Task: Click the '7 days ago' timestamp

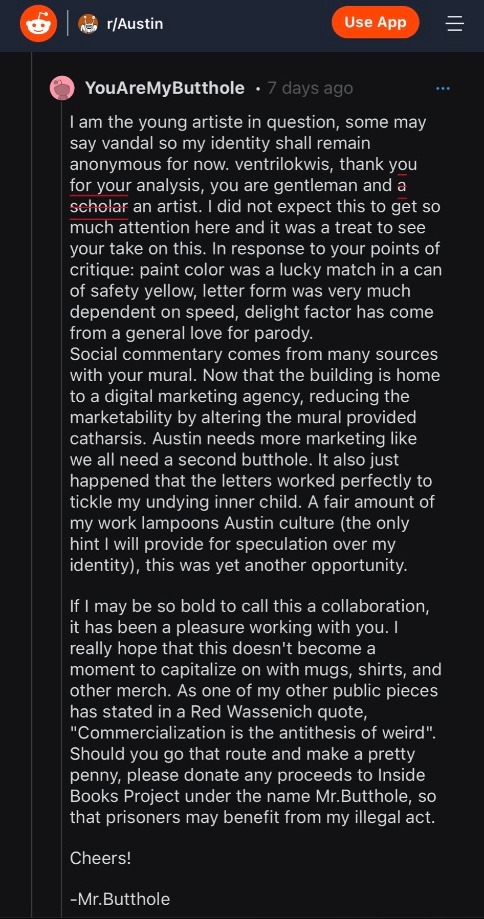Action: [310, 88]
